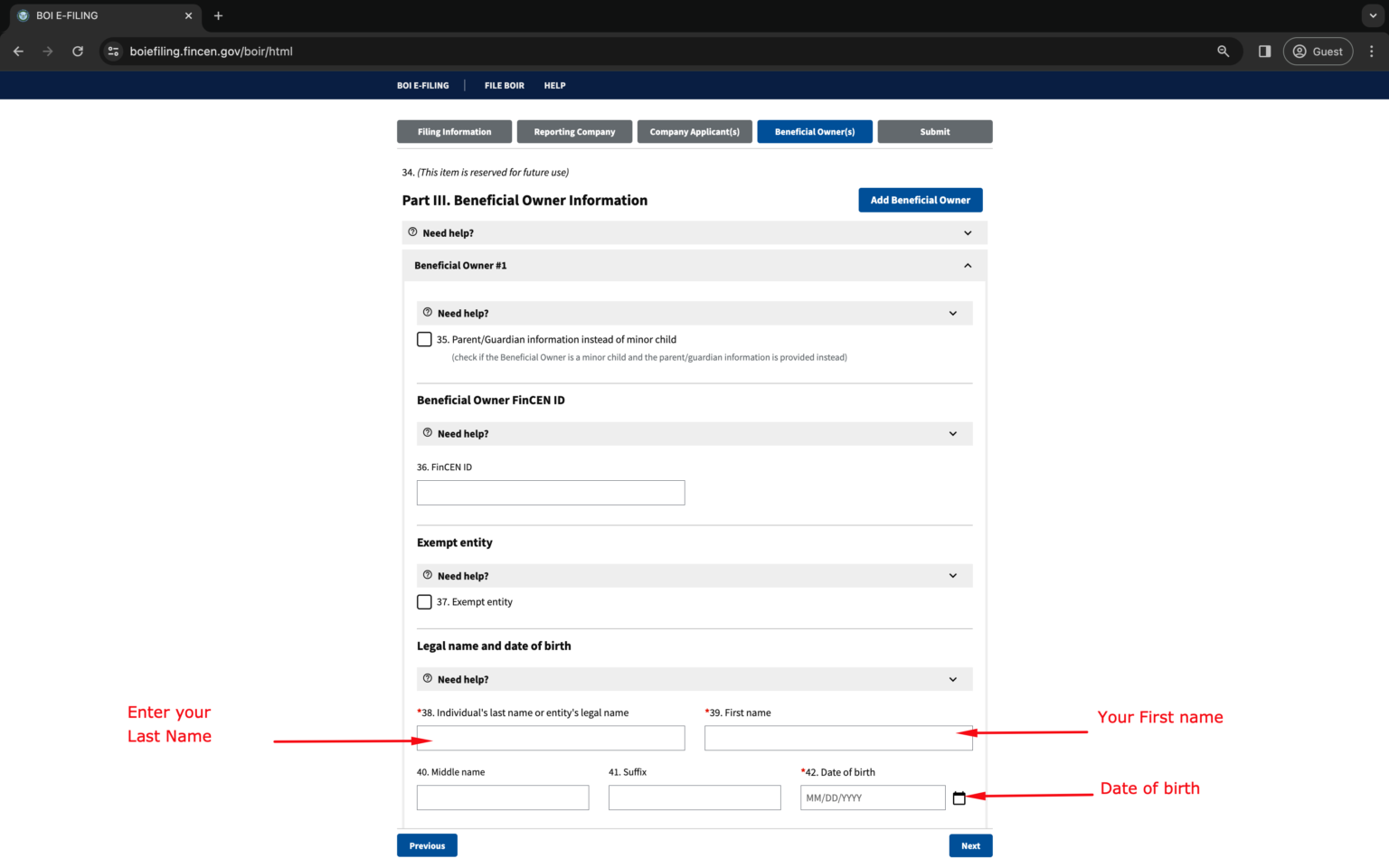Screen dimensions: 1389x868
Task: Click the Add Beneficial Owner button
Action: (x=920, y=200)
